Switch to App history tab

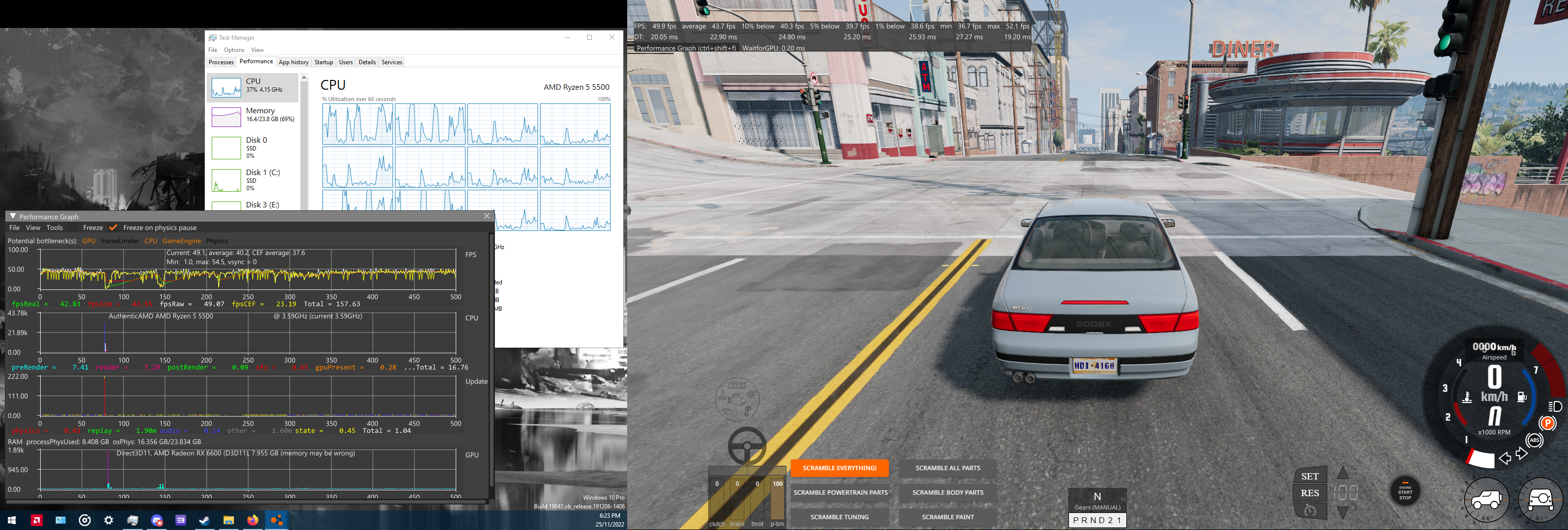[294, 62]
